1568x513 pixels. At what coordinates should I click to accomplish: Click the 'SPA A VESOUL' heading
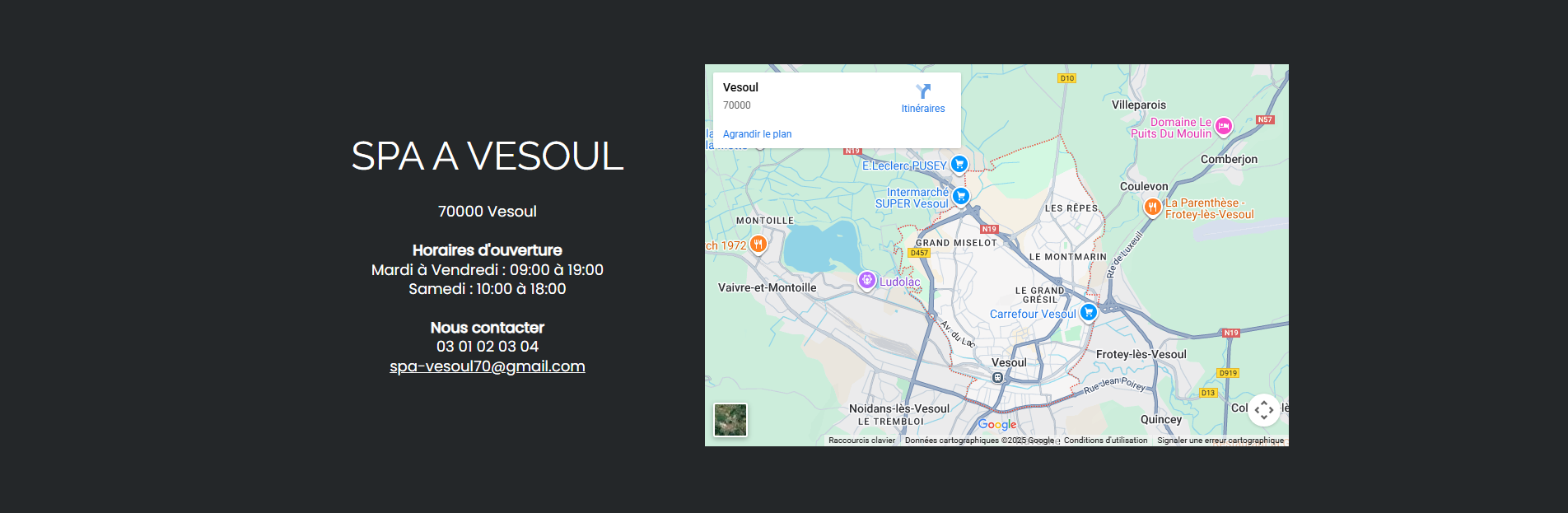tap(488, 156)
